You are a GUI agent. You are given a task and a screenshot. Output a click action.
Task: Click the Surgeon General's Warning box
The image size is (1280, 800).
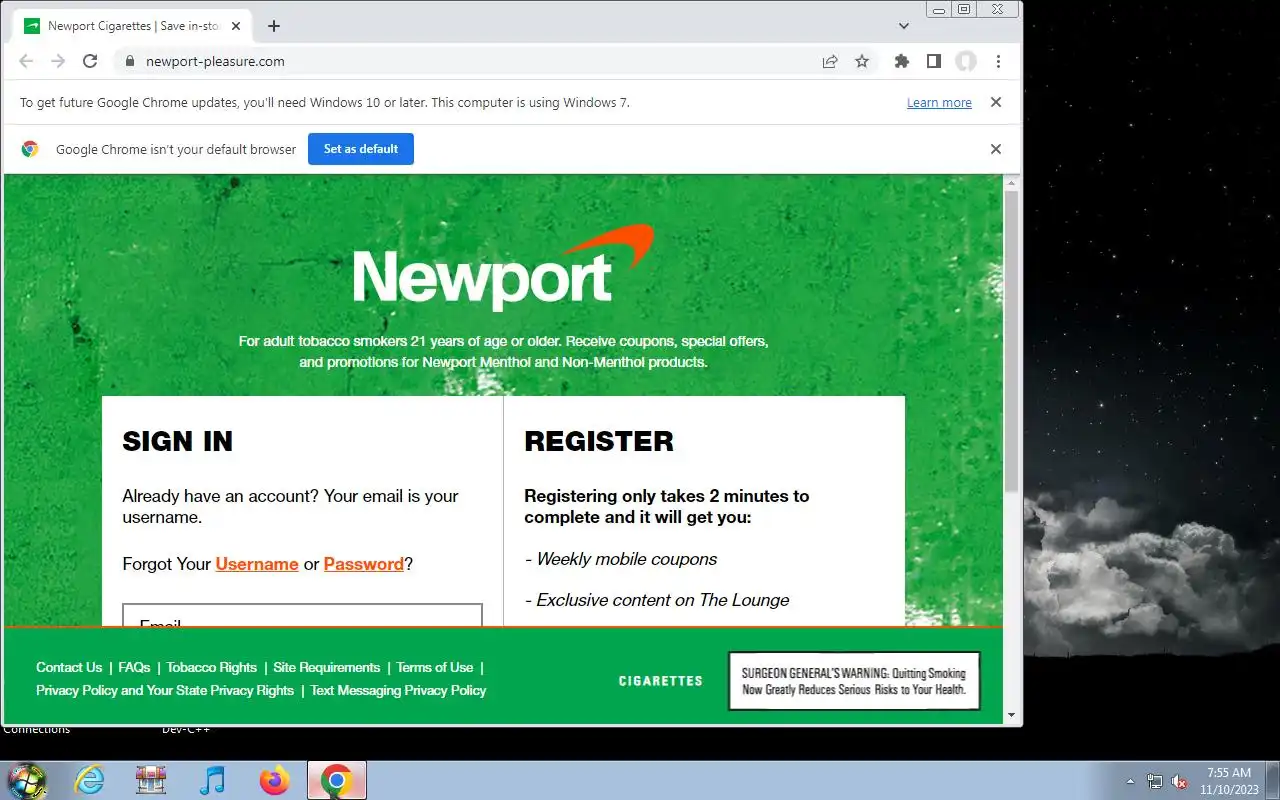point(854,681)
